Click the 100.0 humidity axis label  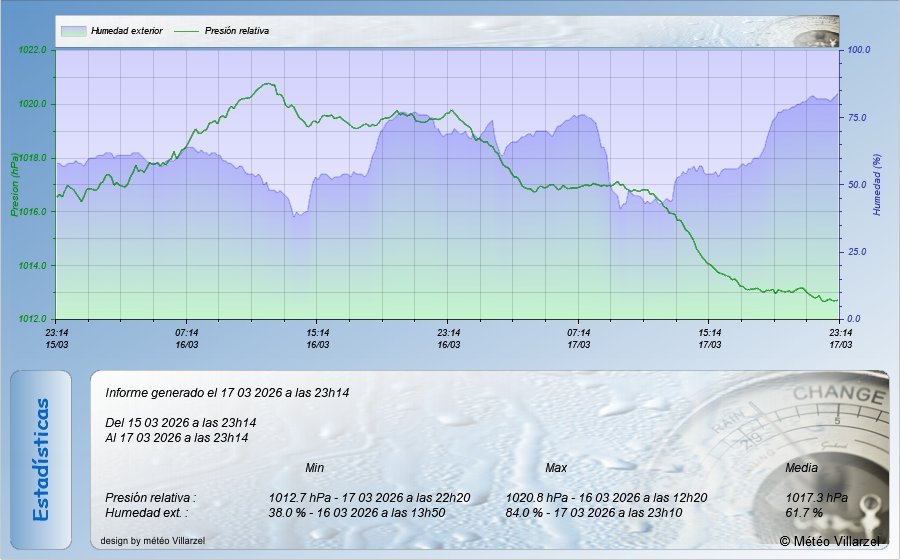[859, 50]
